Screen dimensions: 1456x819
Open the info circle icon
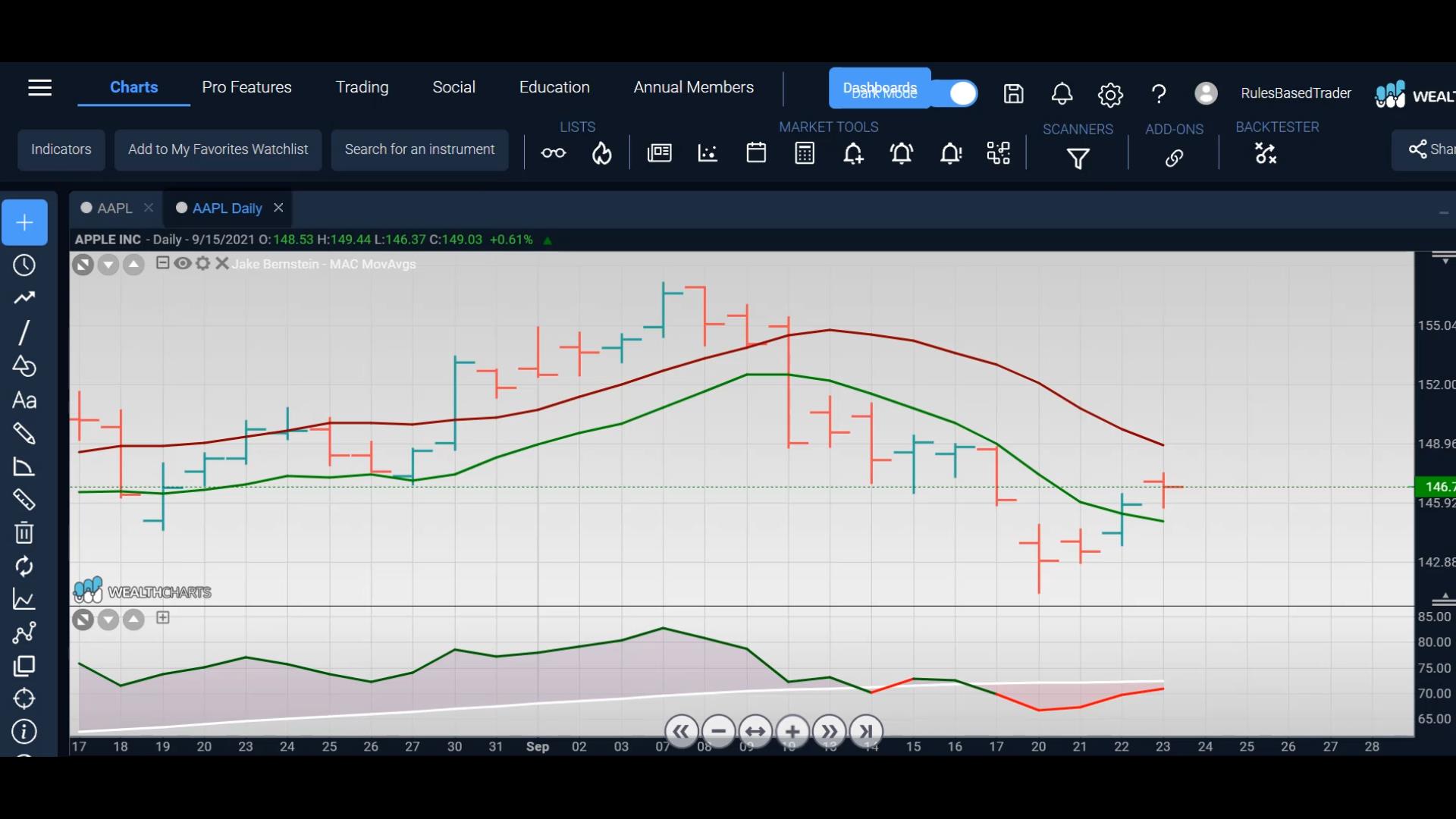pos(24,732)
